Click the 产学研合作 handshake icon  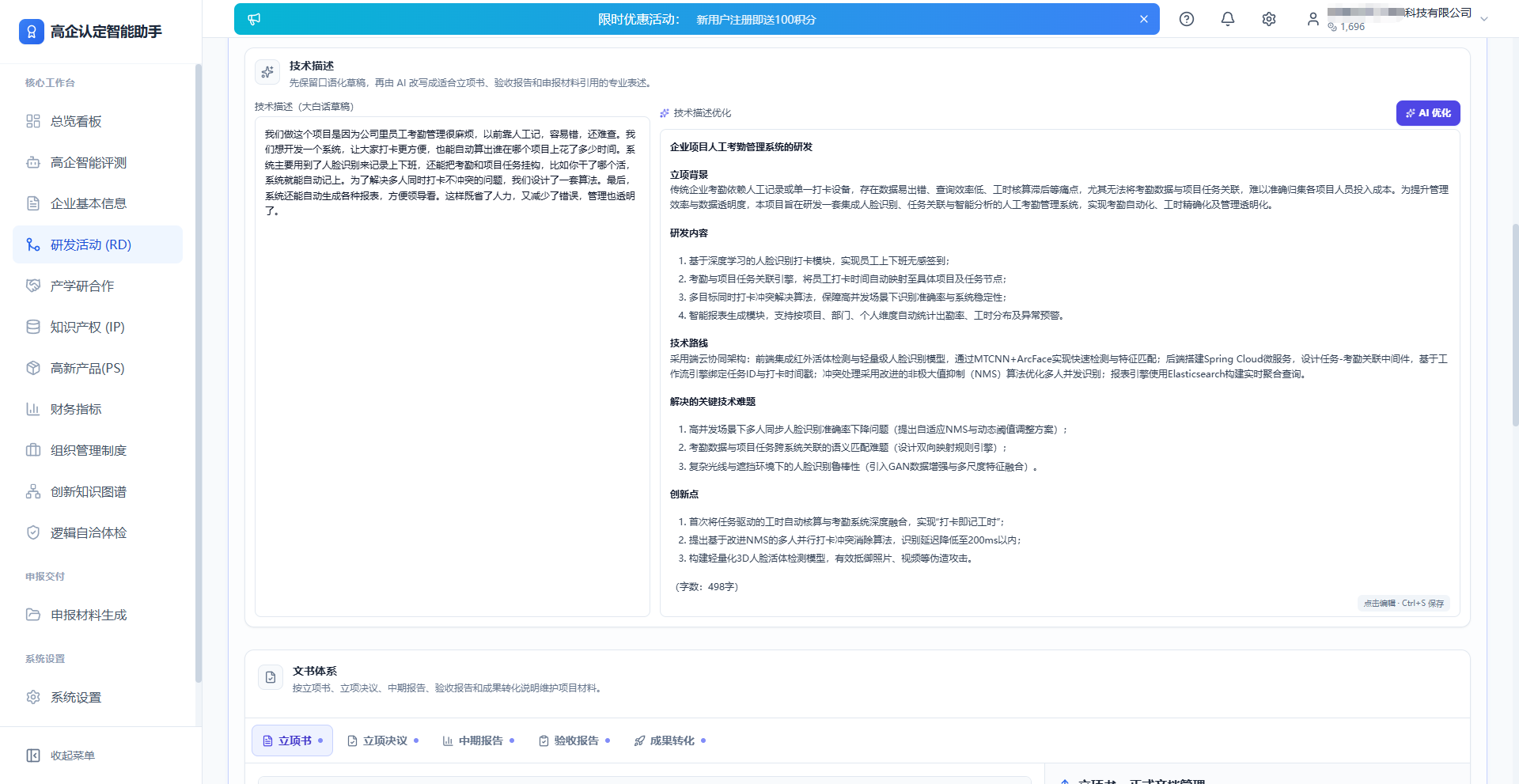pos(33,286)
